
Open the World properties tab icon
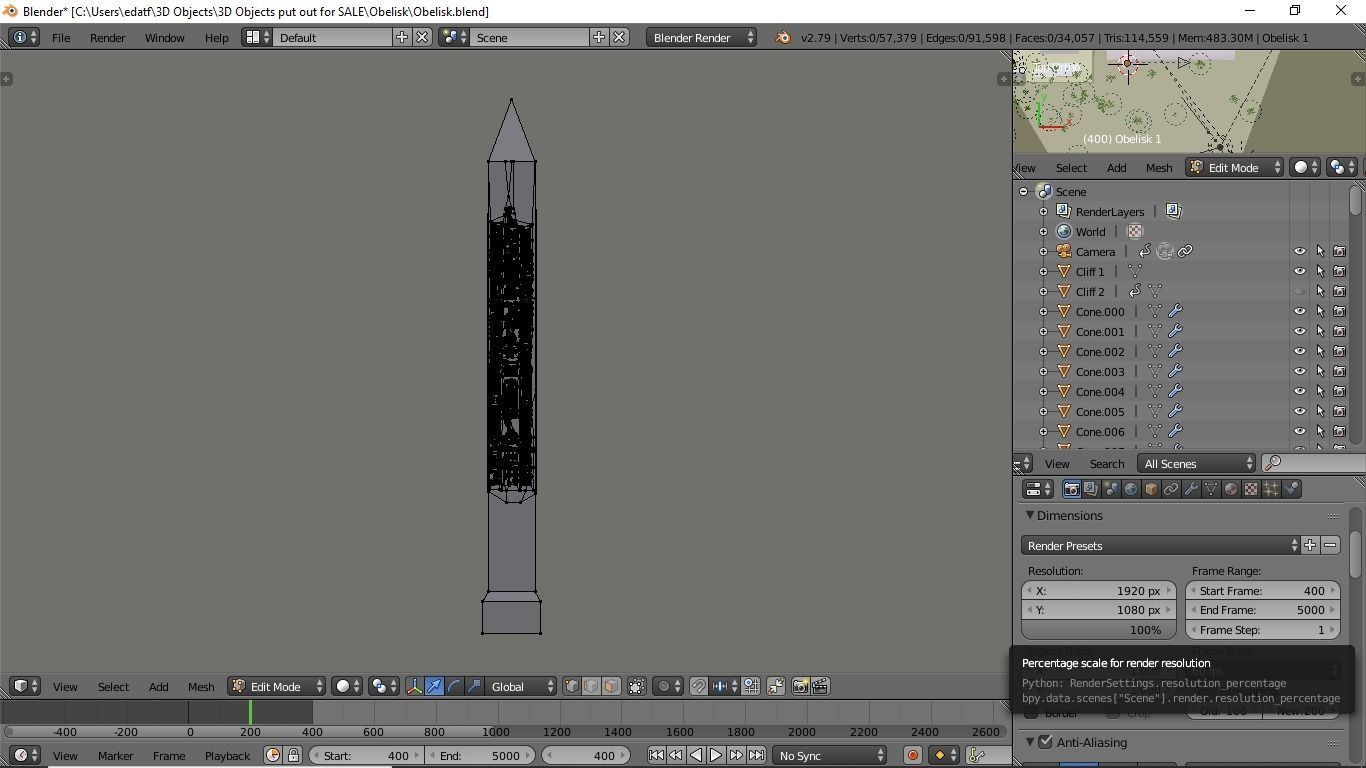tap(1131, 489)
